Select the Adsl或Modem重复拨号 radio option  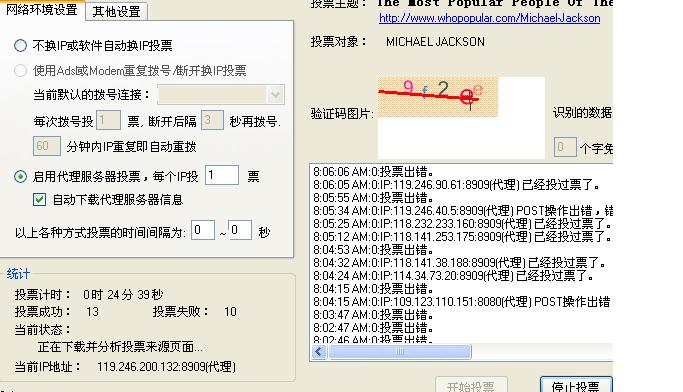tap(20, 71)
